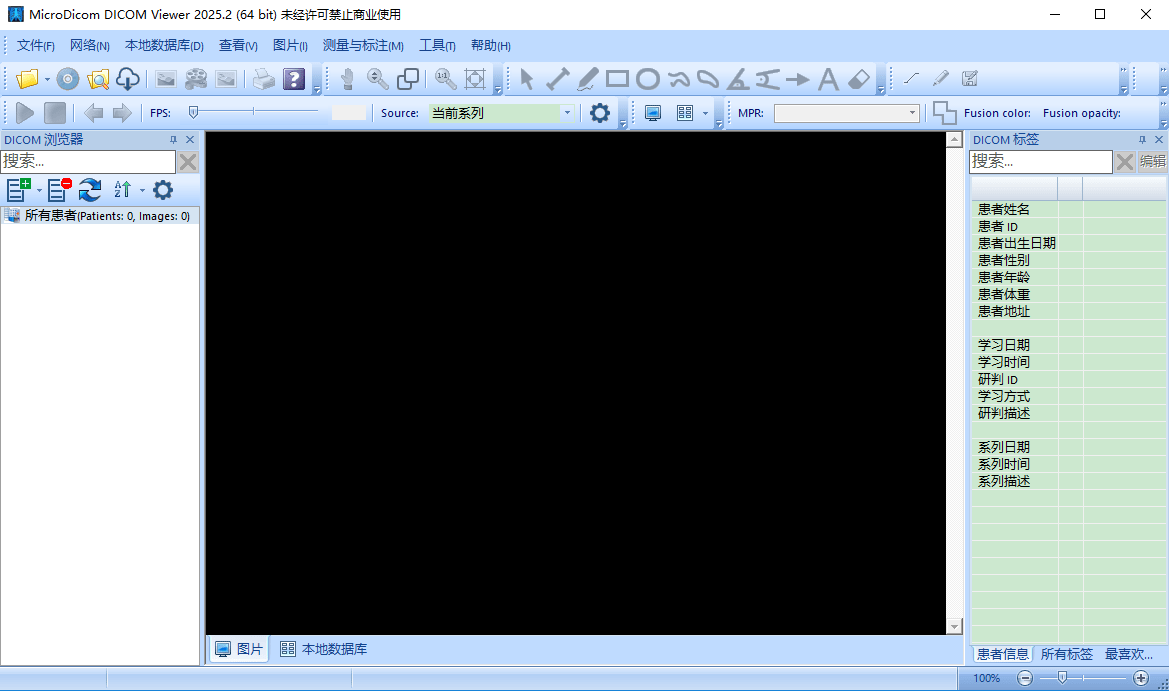
Task: Switch to the 所有标签 tab
Action: coord(1066,654)
